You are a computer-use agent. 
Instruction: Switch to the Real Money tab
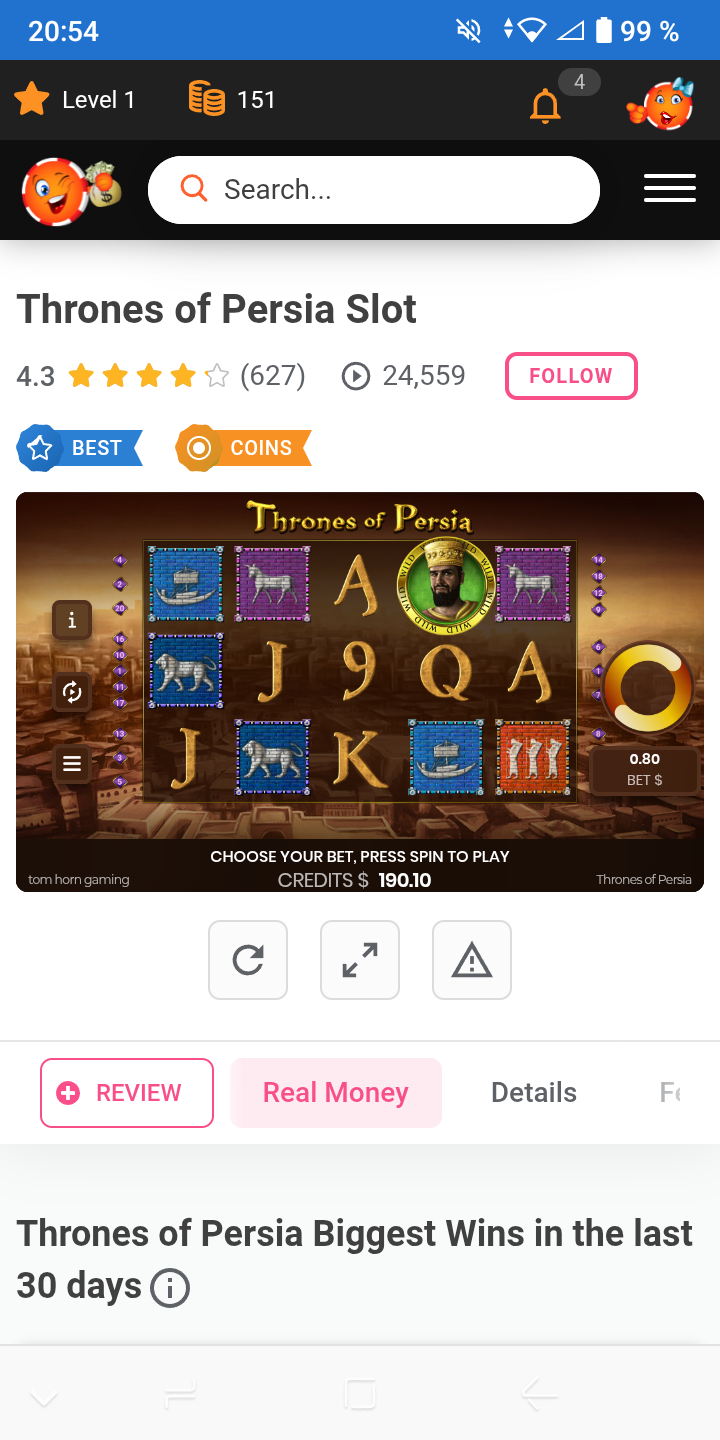(336, 1093)
